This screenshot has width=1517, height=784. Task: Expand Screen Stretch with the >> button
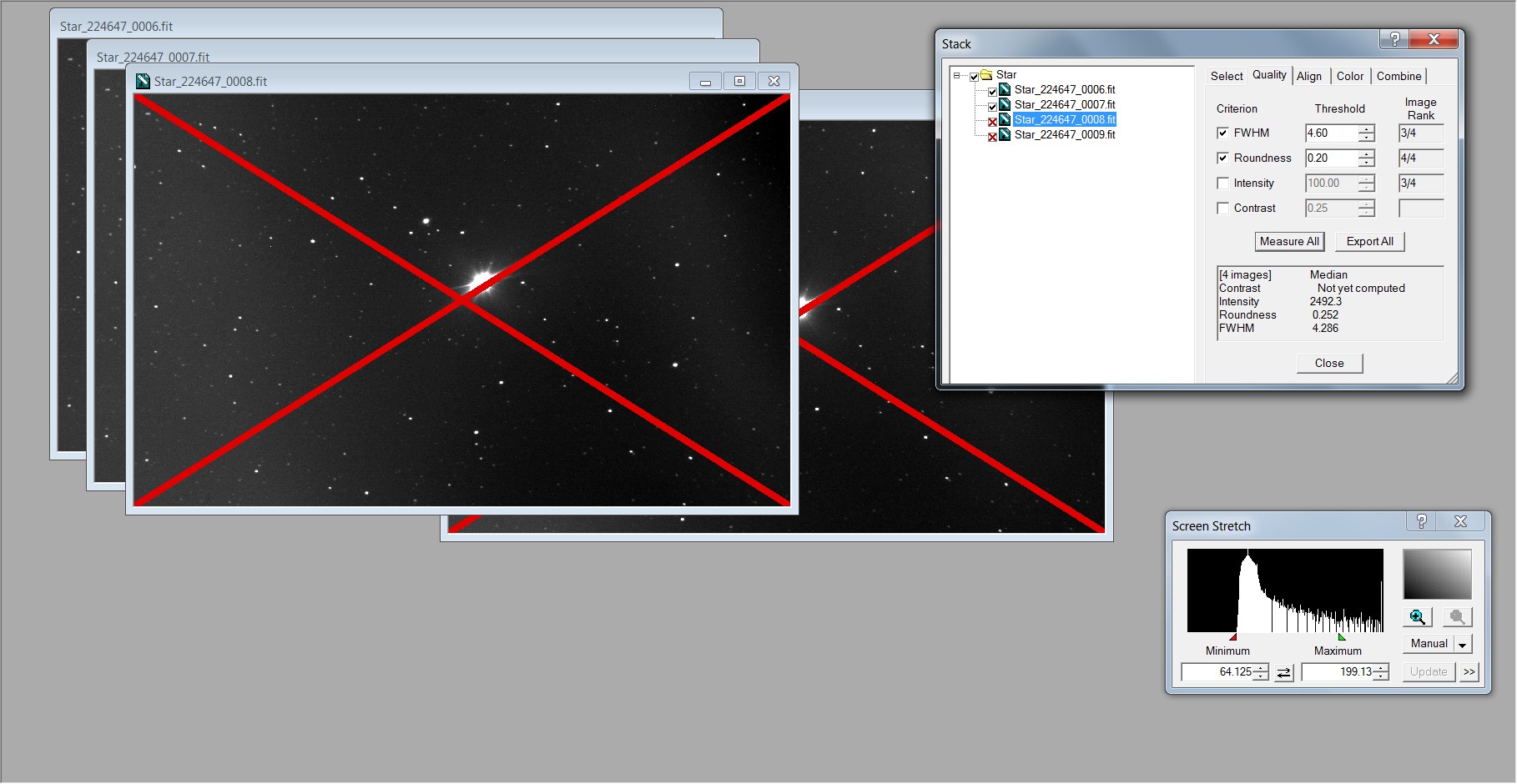click(1469, 672)
